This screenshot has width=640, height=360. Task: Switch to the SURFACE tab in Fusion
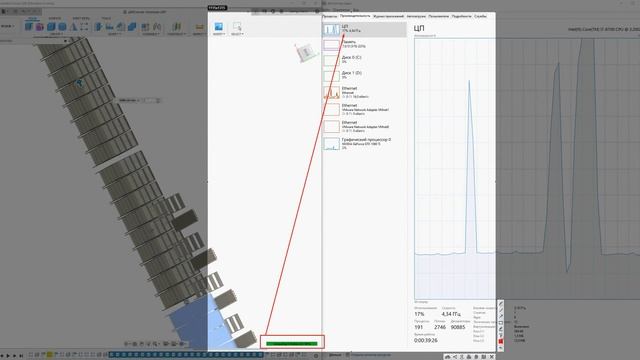point(55,18)
